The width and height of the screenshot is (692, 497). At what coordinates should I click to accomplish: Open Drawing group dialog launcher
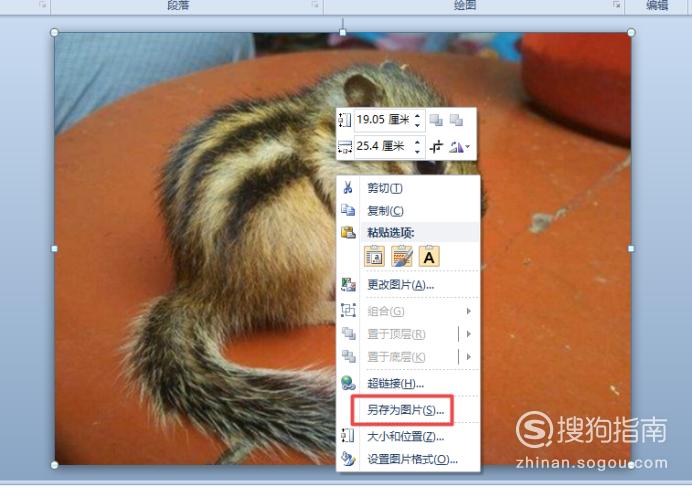[x=617, y=4]
